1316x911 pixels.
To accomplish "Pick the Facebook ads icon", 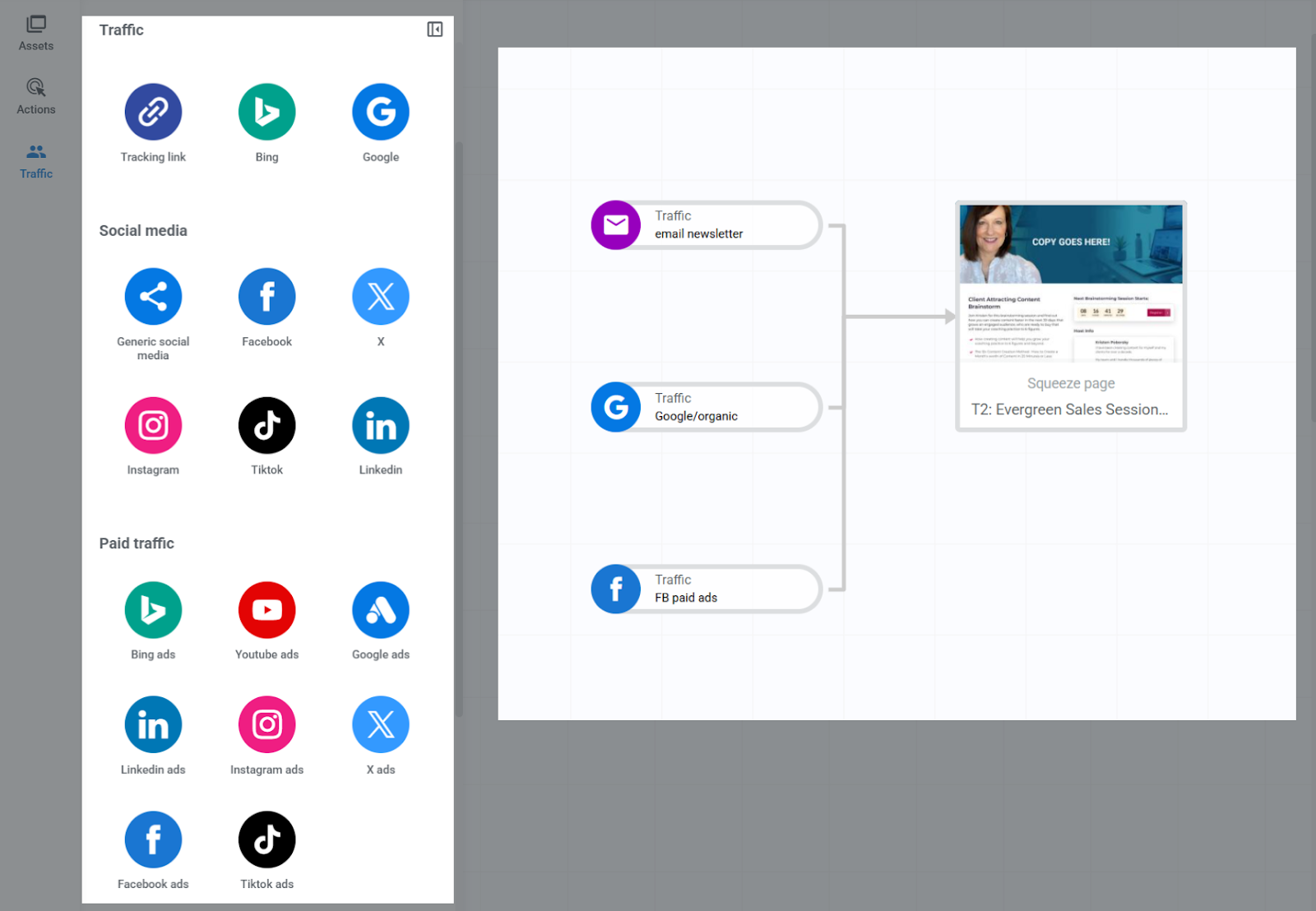I will coord(153,839).
